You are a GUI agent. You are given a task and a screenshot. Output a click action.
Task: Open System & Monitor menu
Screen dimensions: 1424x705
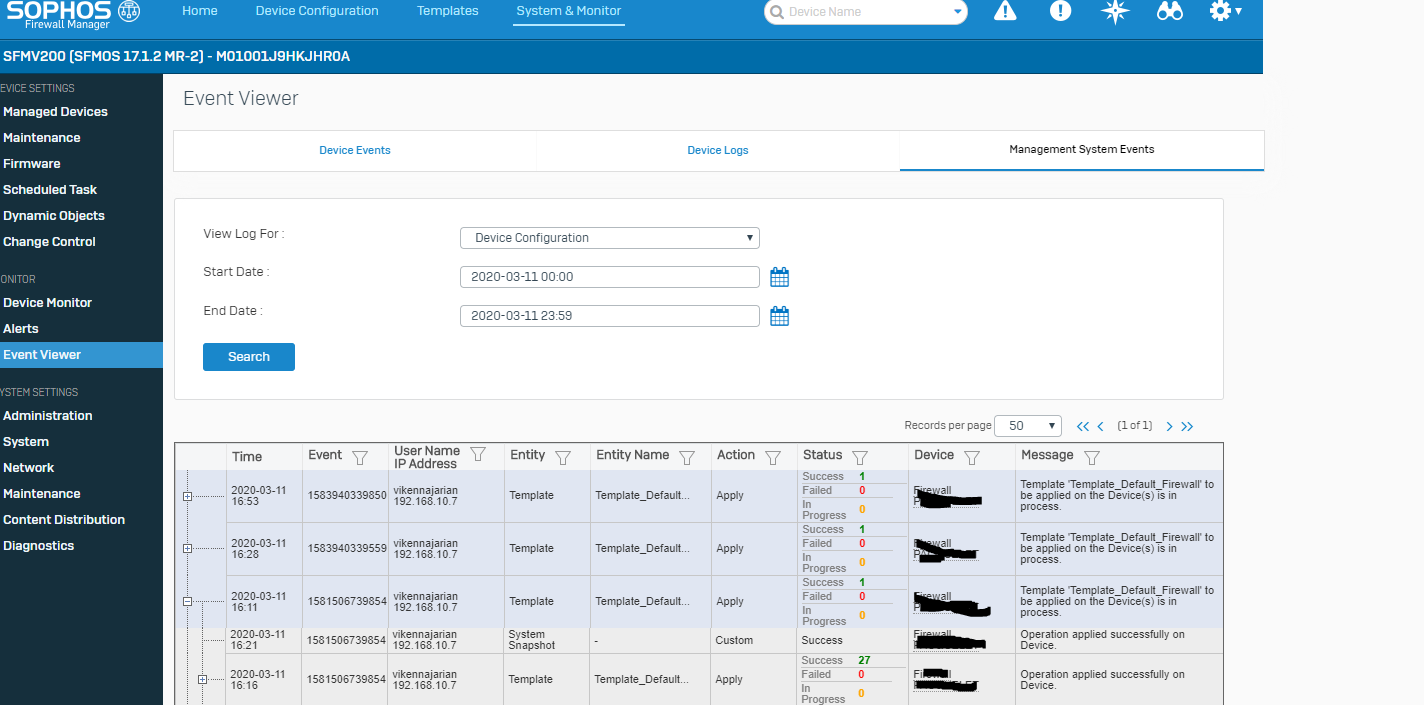click(569, 11)
